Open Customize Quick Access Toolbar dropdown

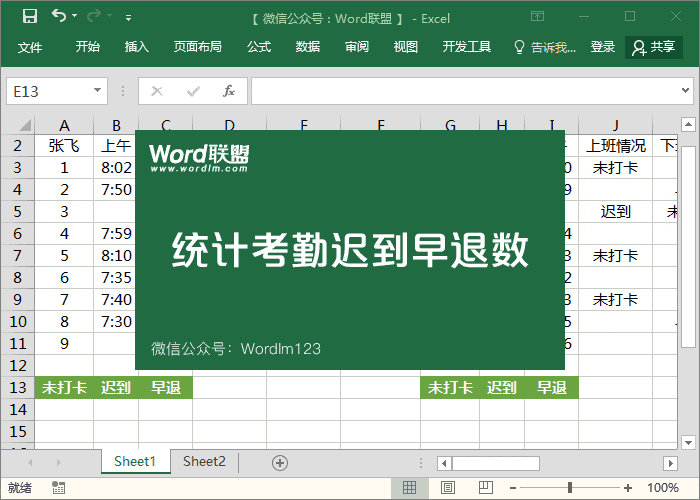[128, 18]
